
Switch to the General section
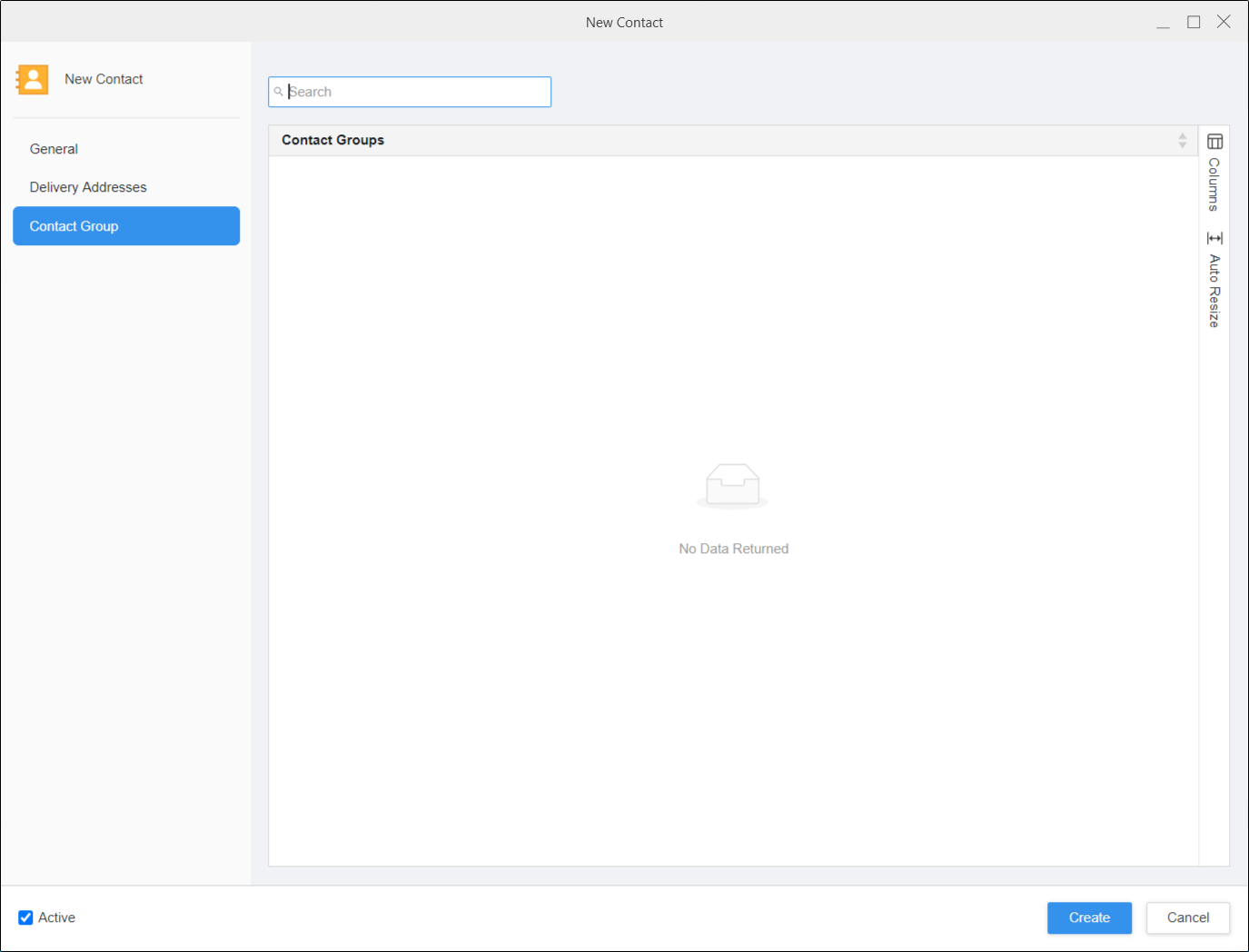pos(54,149)
